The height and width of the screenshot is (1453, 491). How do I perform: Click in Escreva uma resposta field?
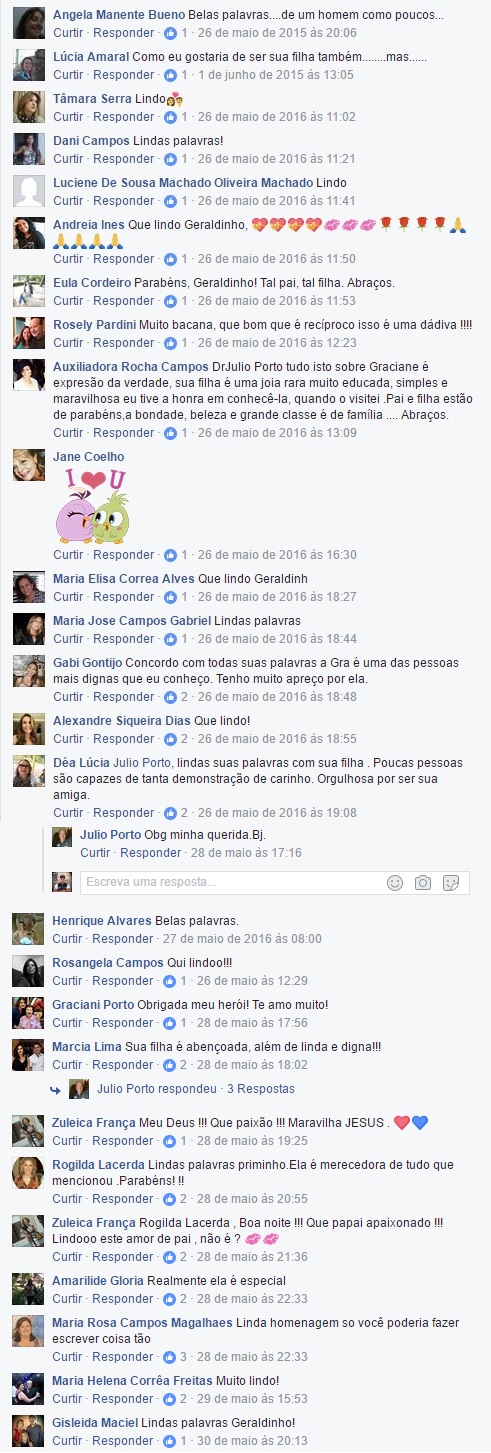(x=230, y=883)
